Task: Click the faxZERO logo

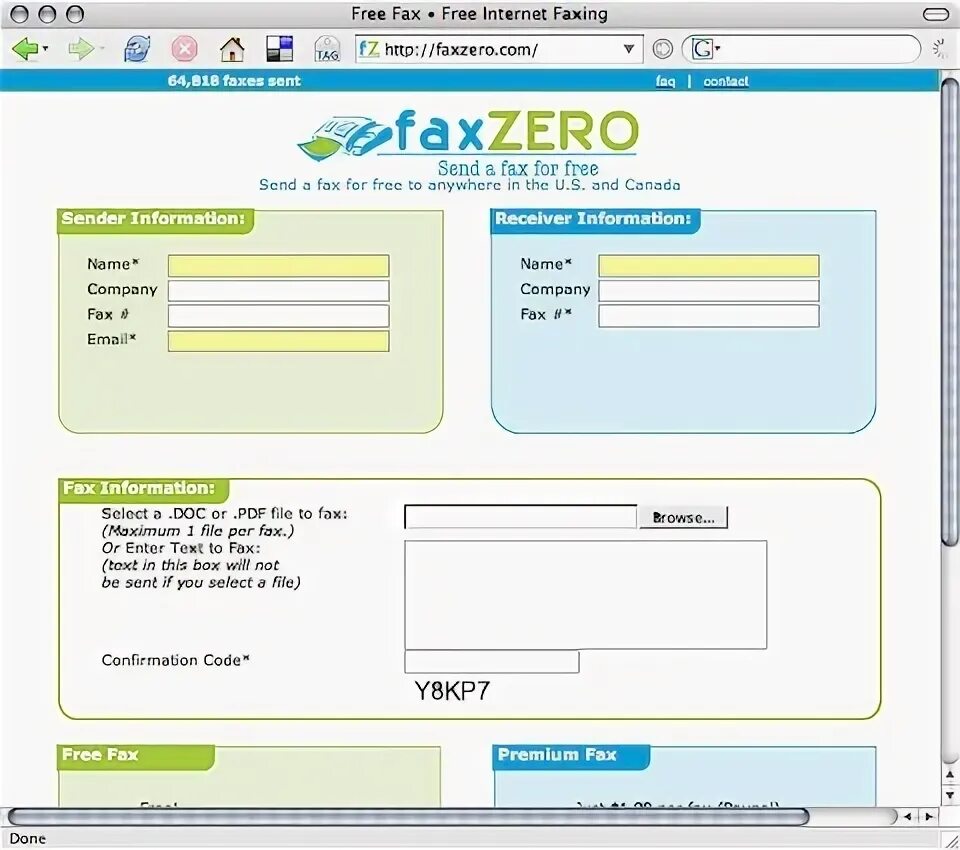Action: tap(468, 135)
